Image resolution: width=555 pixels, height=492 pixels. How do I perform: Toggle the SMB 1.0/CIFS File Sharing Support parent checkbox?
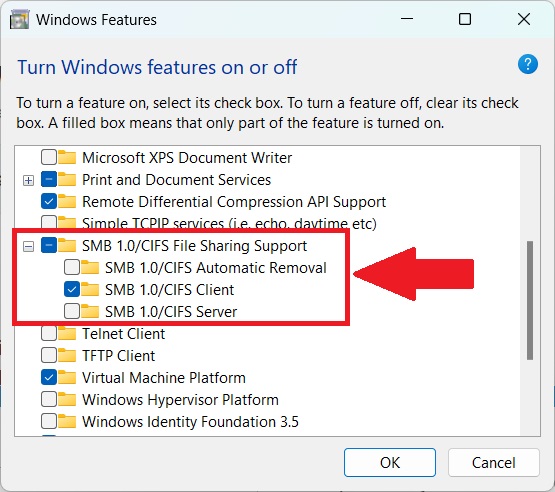(49, 245)
